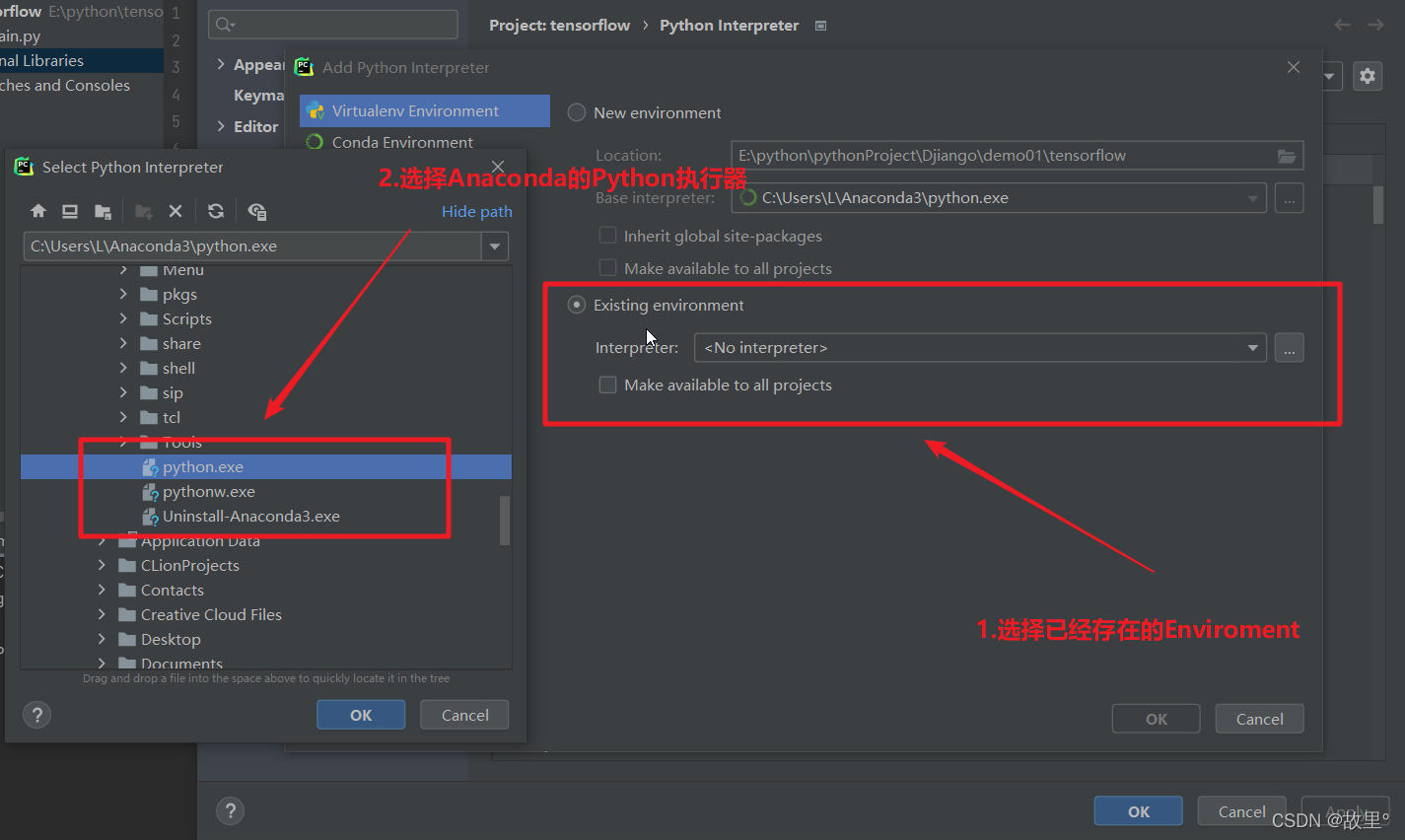The width and height of the screenshot is (1405, 840).
Task: Click Cancel in the Settings window
Action: [x=1242, y=811]
